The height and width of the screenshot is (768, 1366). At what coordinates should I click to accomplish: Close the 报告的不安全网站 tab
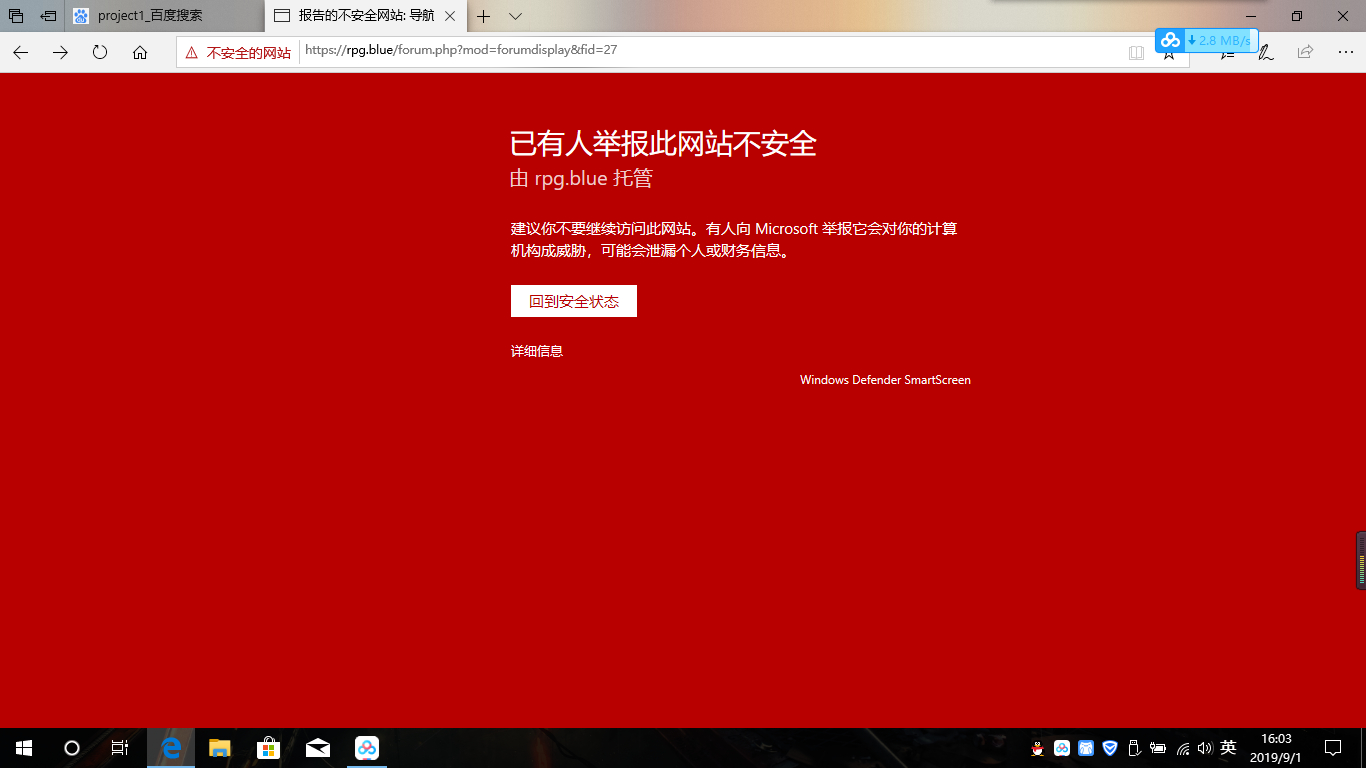click(450, 16)
